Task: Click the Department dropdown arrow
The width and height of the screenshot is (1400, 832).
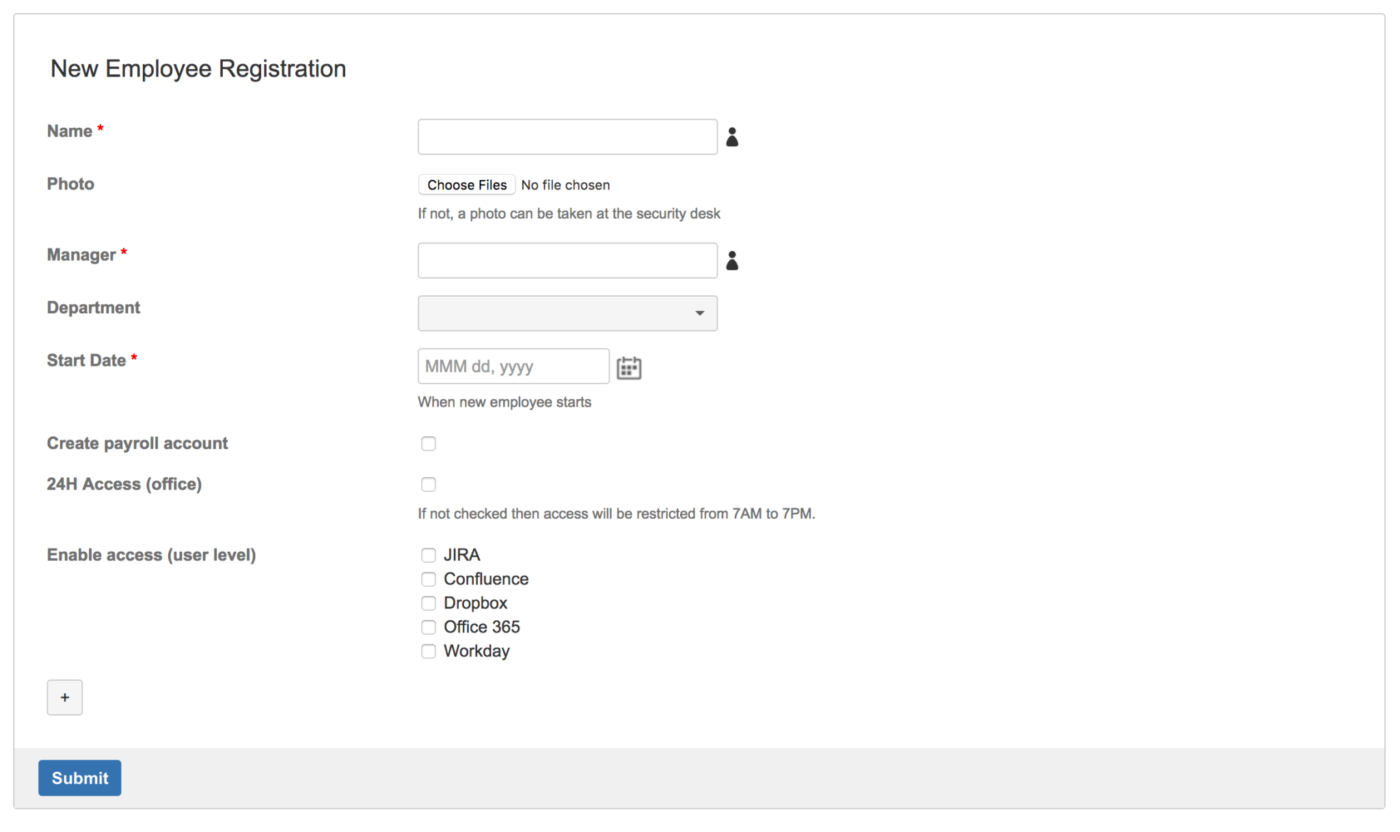Action: click(x=699, y=313)
